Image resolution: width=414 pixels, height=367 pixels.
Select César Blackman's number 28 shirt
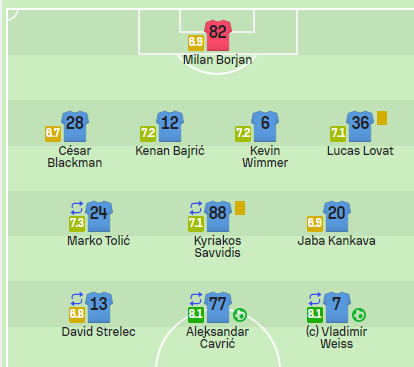point(75,126)
